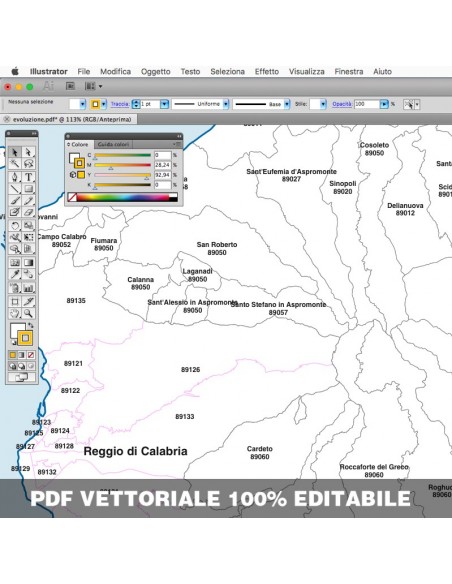The height and width of the screenshot is (584, 452).
Task: Select the Lasso tool
Action: (x=28, y=164)
